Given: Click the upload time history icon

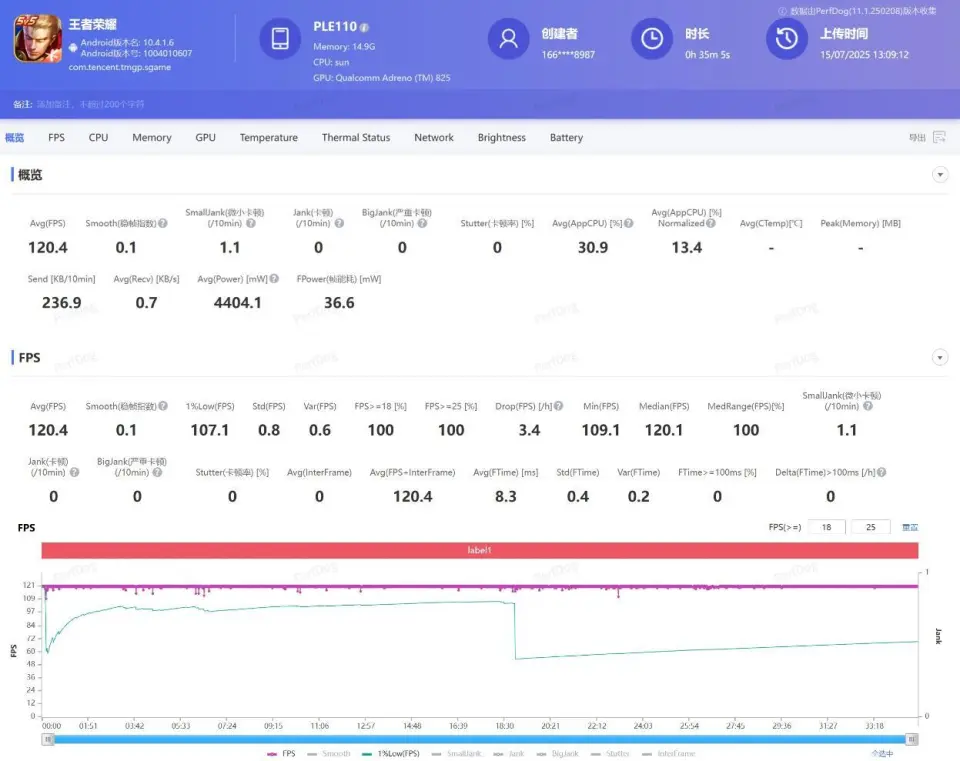Looking at the screenshot, I should 787,39.
